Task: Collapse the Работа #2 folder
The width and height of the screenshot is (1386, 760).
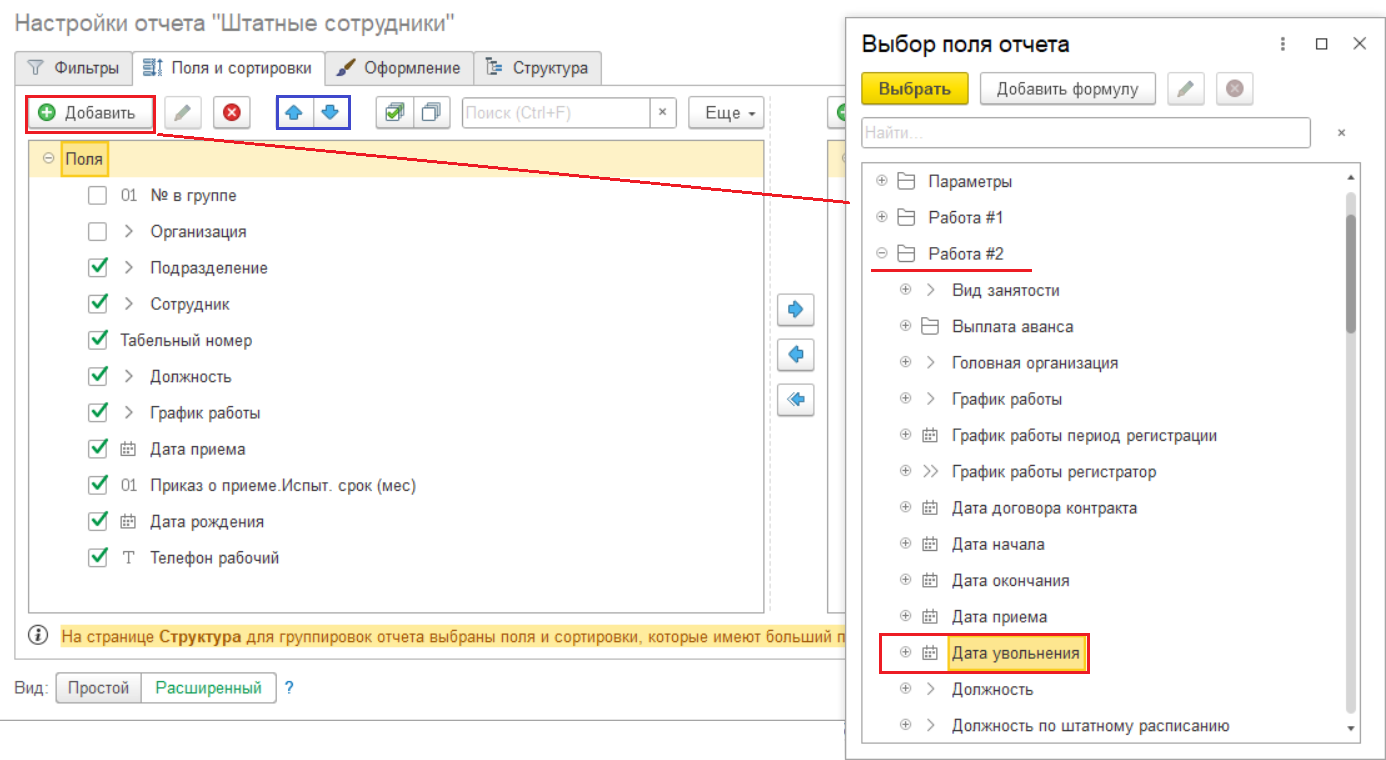Action: pyautogui.click(x=881, y=254)
